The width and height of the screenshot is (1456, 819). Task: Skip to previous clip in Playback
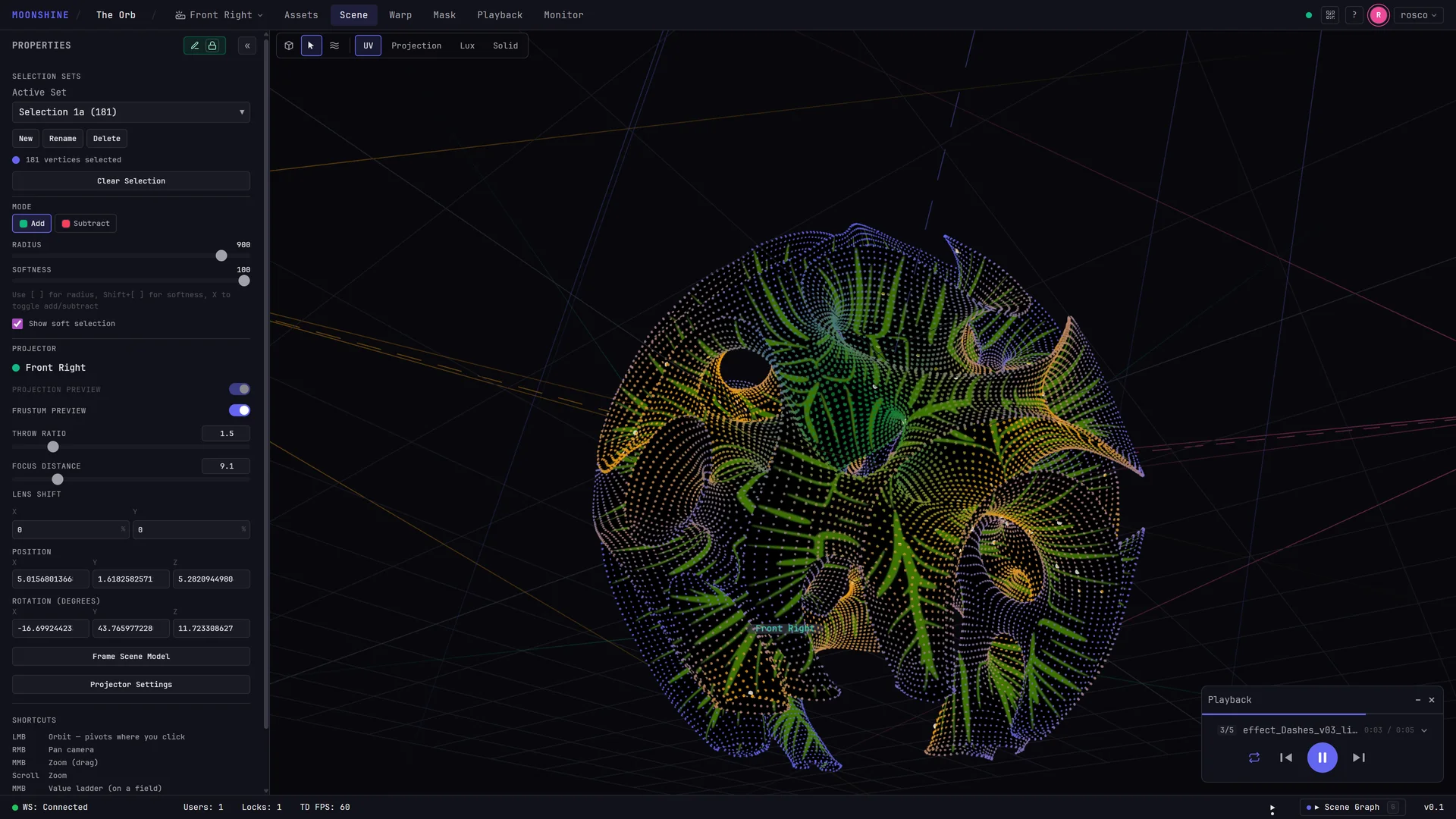1286,758
